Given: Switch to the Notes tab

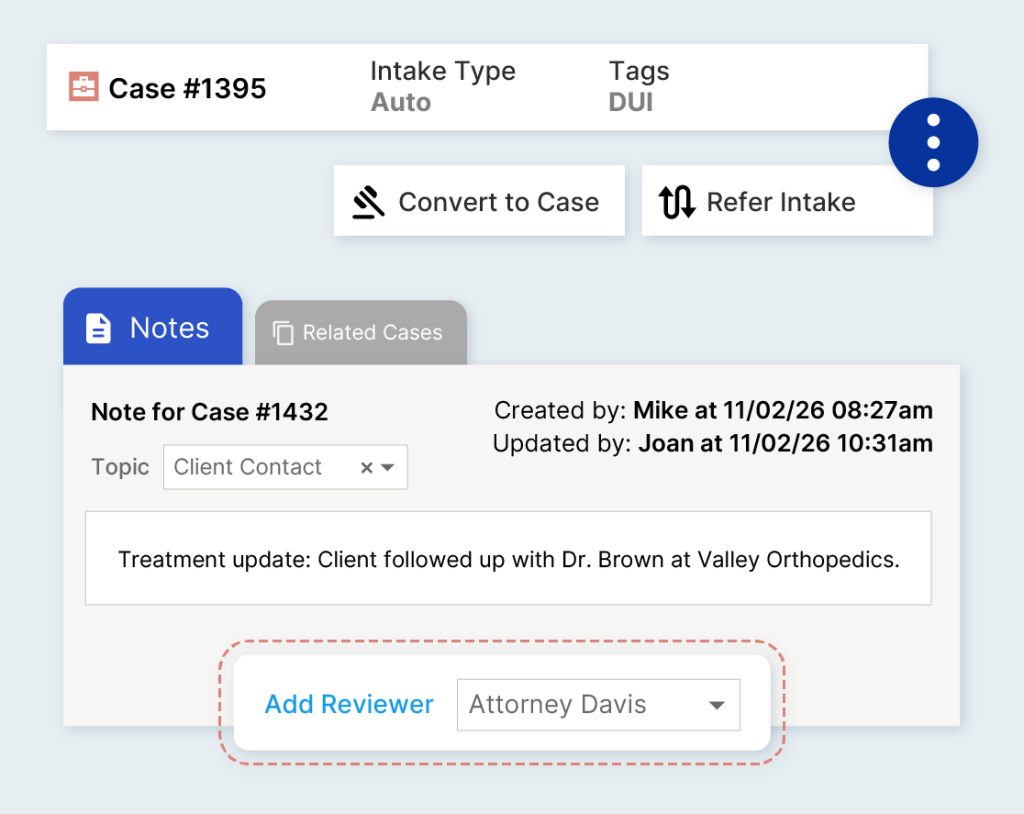Looking at the screenshot, I should [x=153, y=328].
